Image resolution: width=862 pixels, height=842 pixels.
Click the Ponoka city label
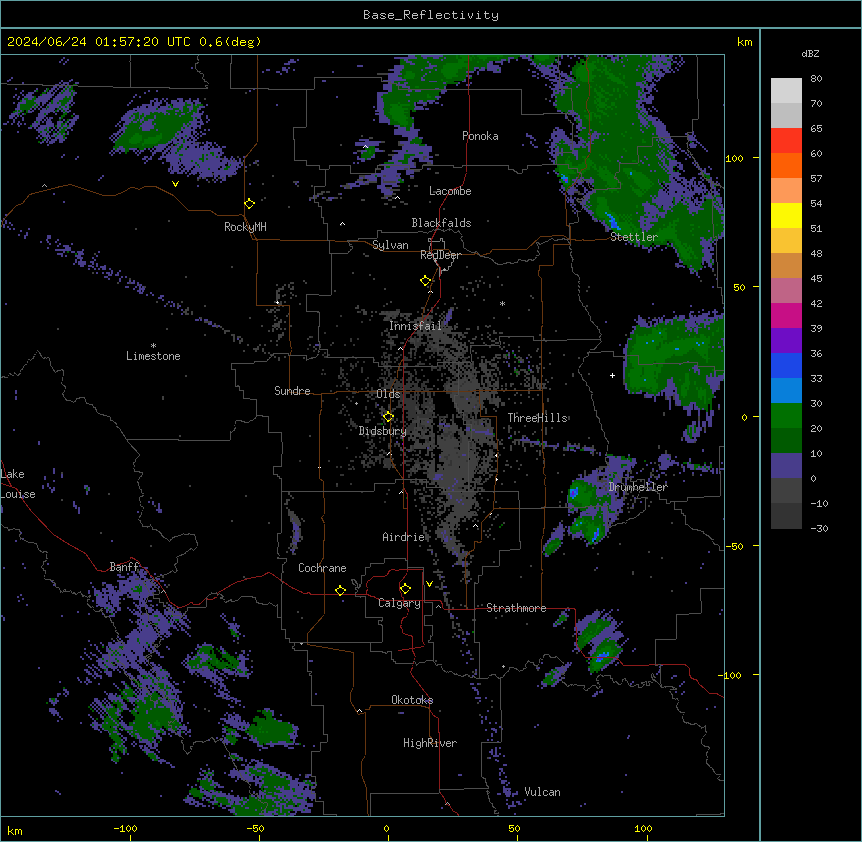tap(480, 136)
